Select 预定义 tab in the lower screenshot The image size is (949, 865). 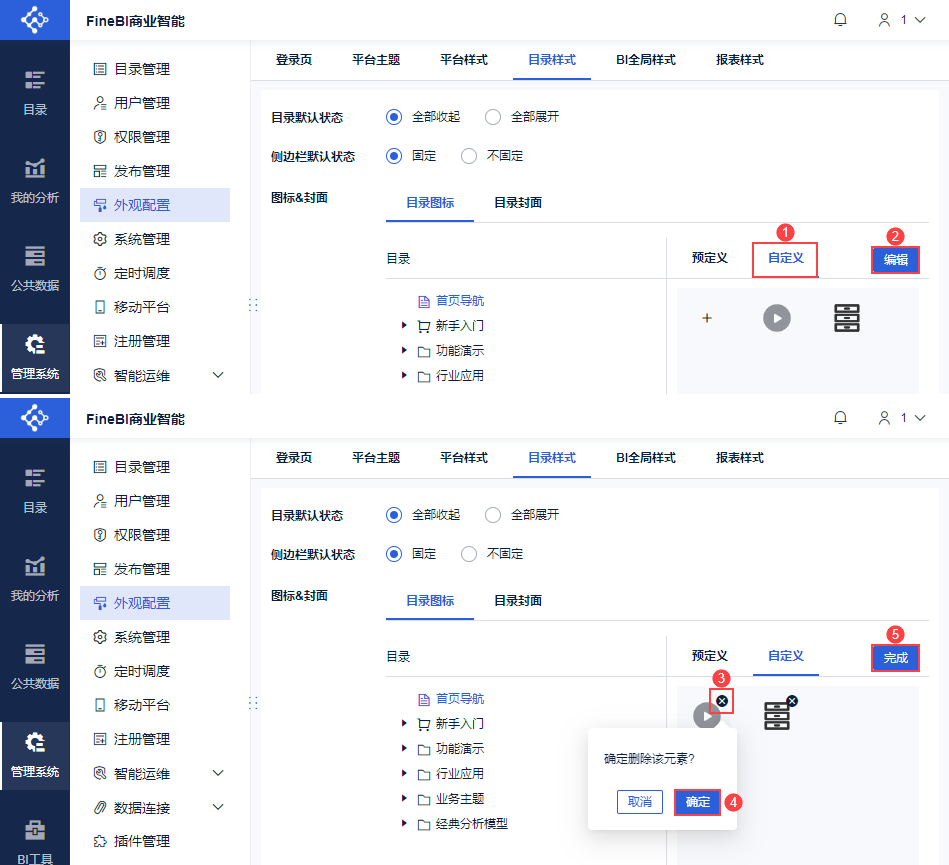tap(709, 656)
